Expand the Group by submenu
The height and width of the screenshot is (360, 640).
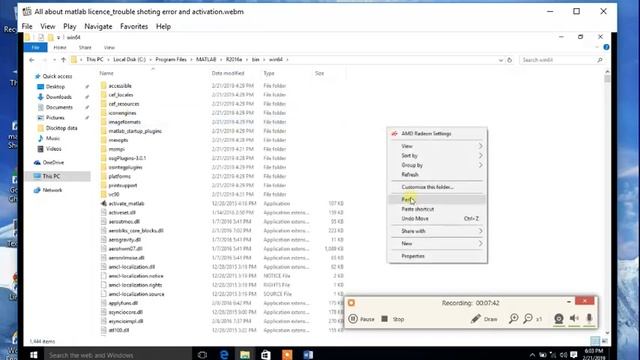click(x=437, y=165)
